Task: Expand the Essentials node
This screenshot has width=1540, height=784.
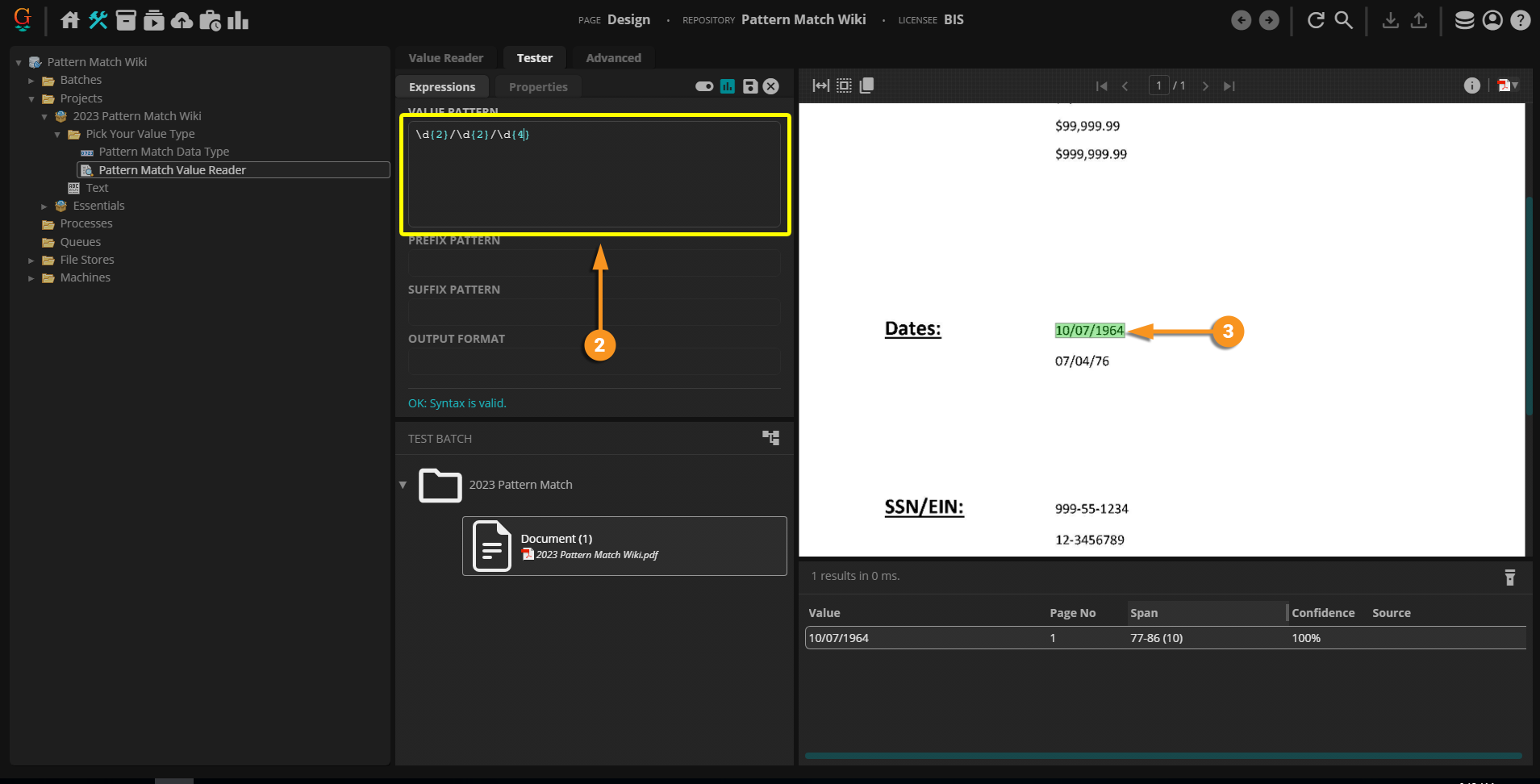Action: pos(44,206)
